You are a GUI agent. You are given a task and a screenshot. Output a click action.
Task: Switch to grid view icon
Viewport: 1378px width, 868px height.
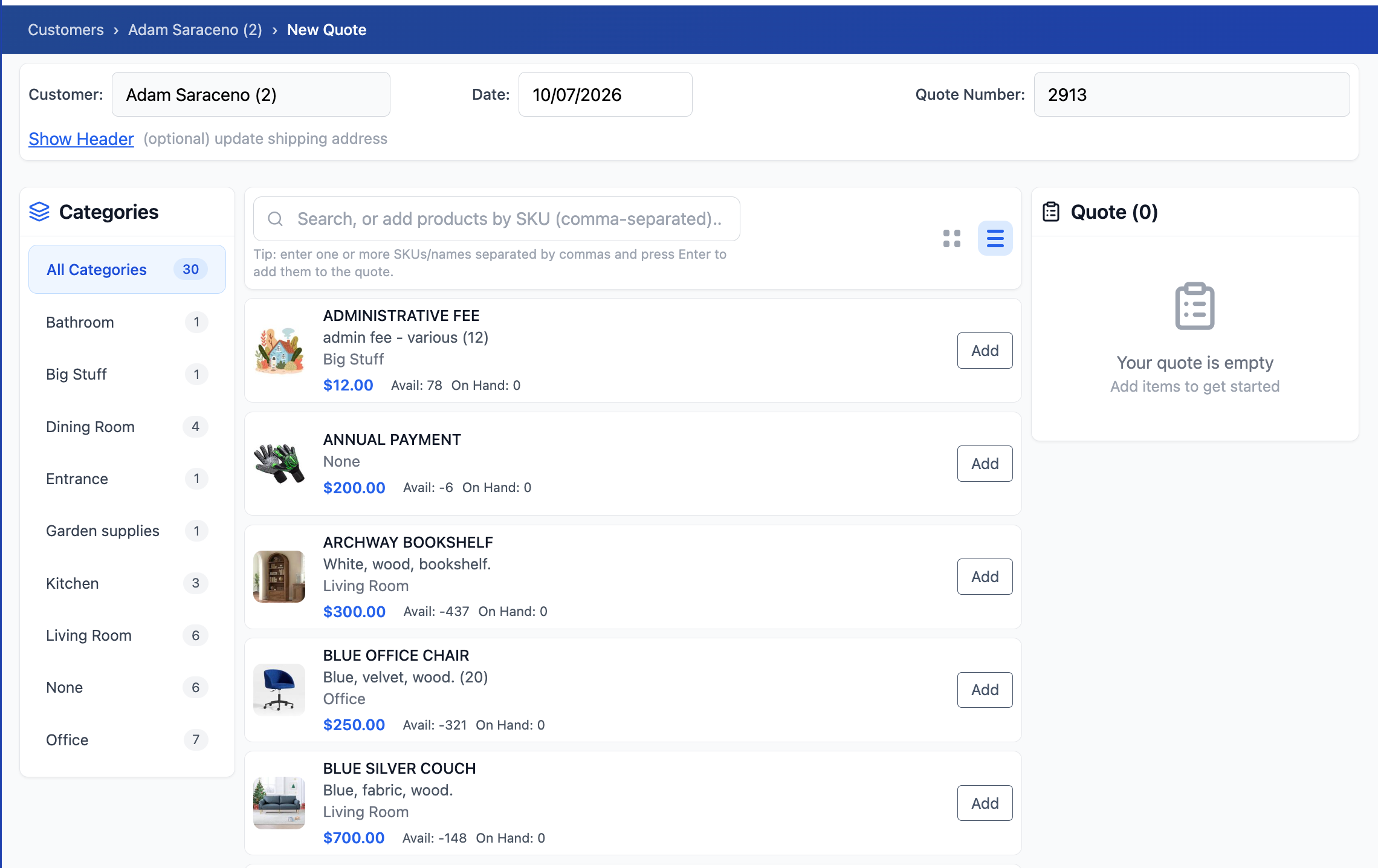(x=952, y=238)
